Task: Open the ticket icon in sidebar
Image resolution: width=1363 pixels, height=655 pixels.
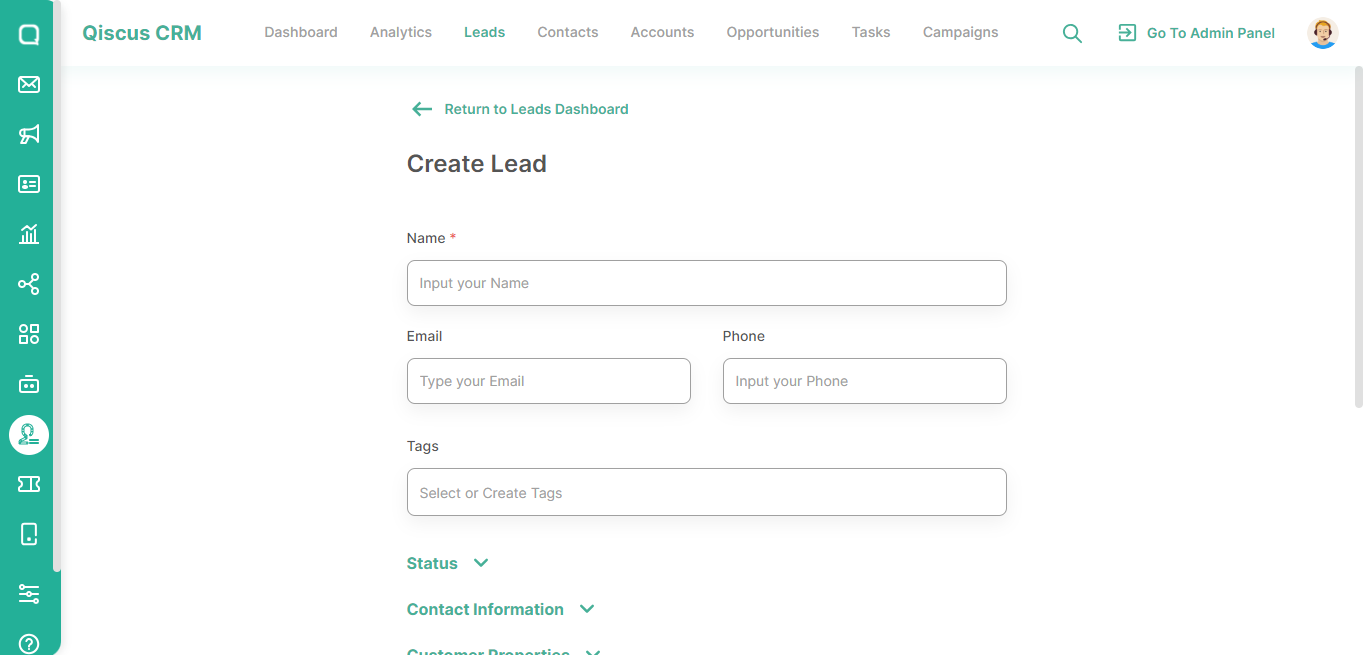Action: 29,484
